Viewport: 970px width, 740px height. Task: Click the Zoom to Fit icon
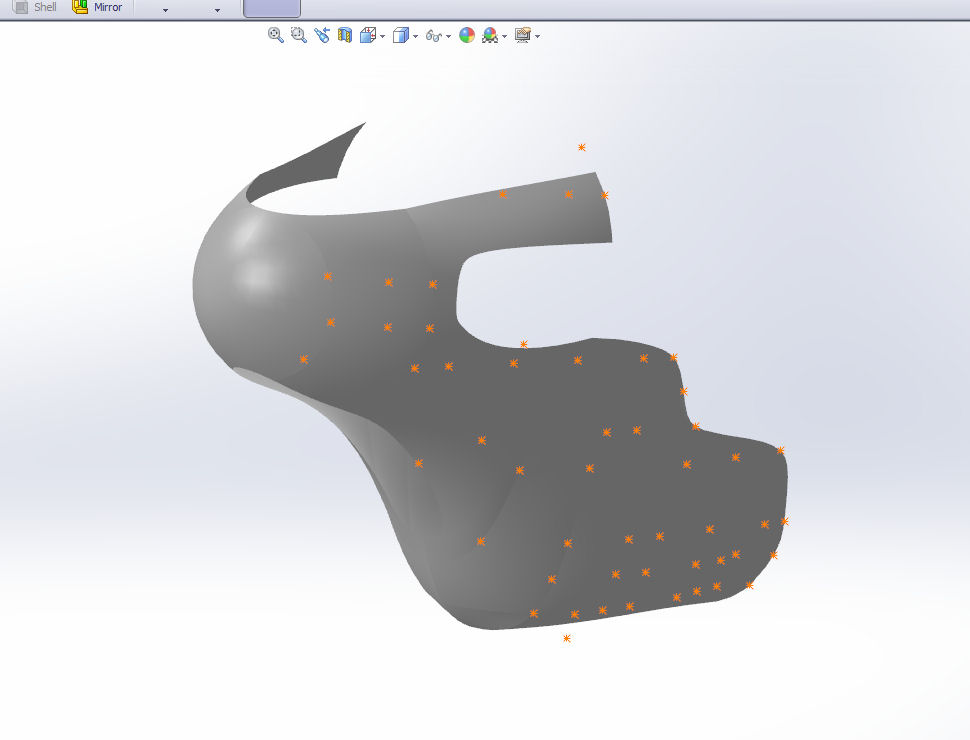(x=276, y=35)
